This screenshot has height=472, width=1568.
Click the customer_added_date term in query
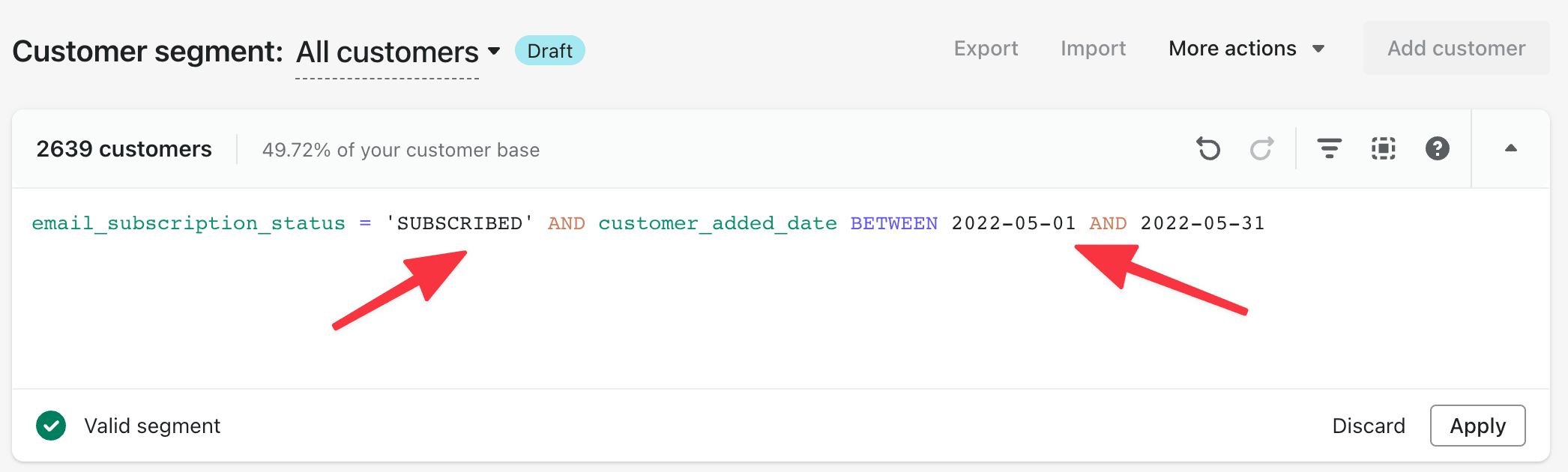click(717, 223)
